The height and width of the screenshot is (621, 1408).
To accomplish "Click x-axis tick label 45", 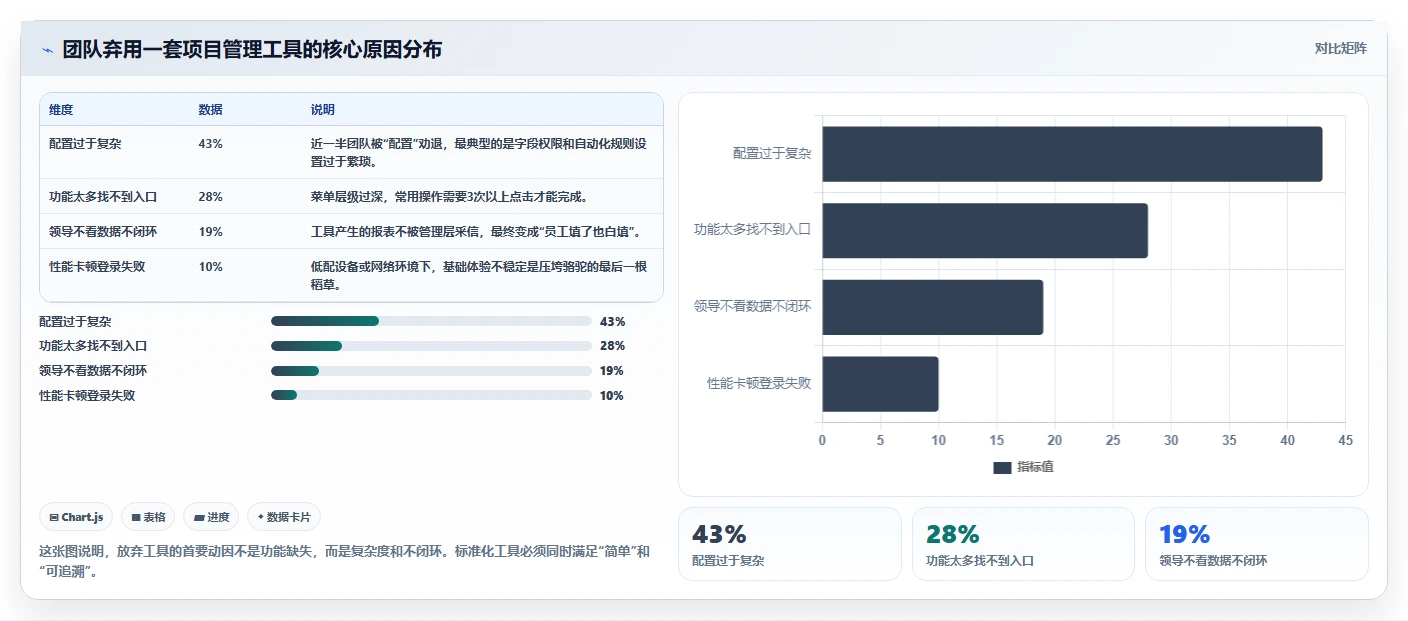I will pyautogui.click(x=1345, y=440).
